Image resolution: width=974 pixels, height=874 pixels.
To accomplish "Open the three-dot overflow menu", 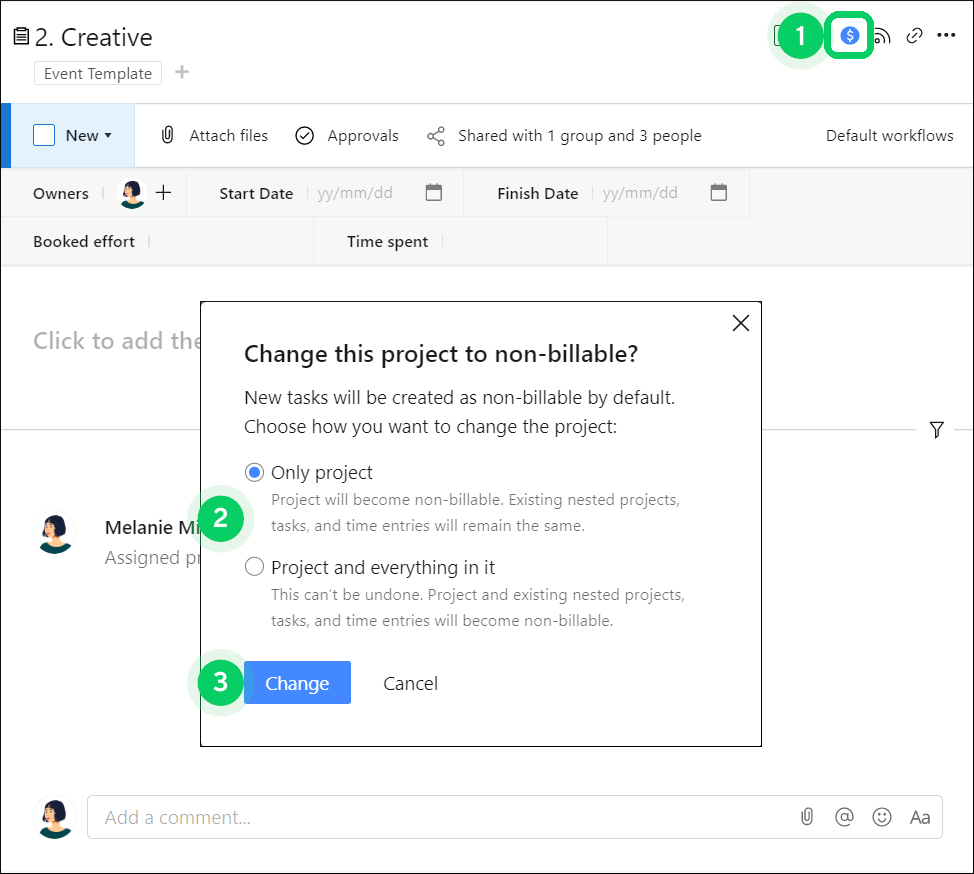I will tap(946, 35).
